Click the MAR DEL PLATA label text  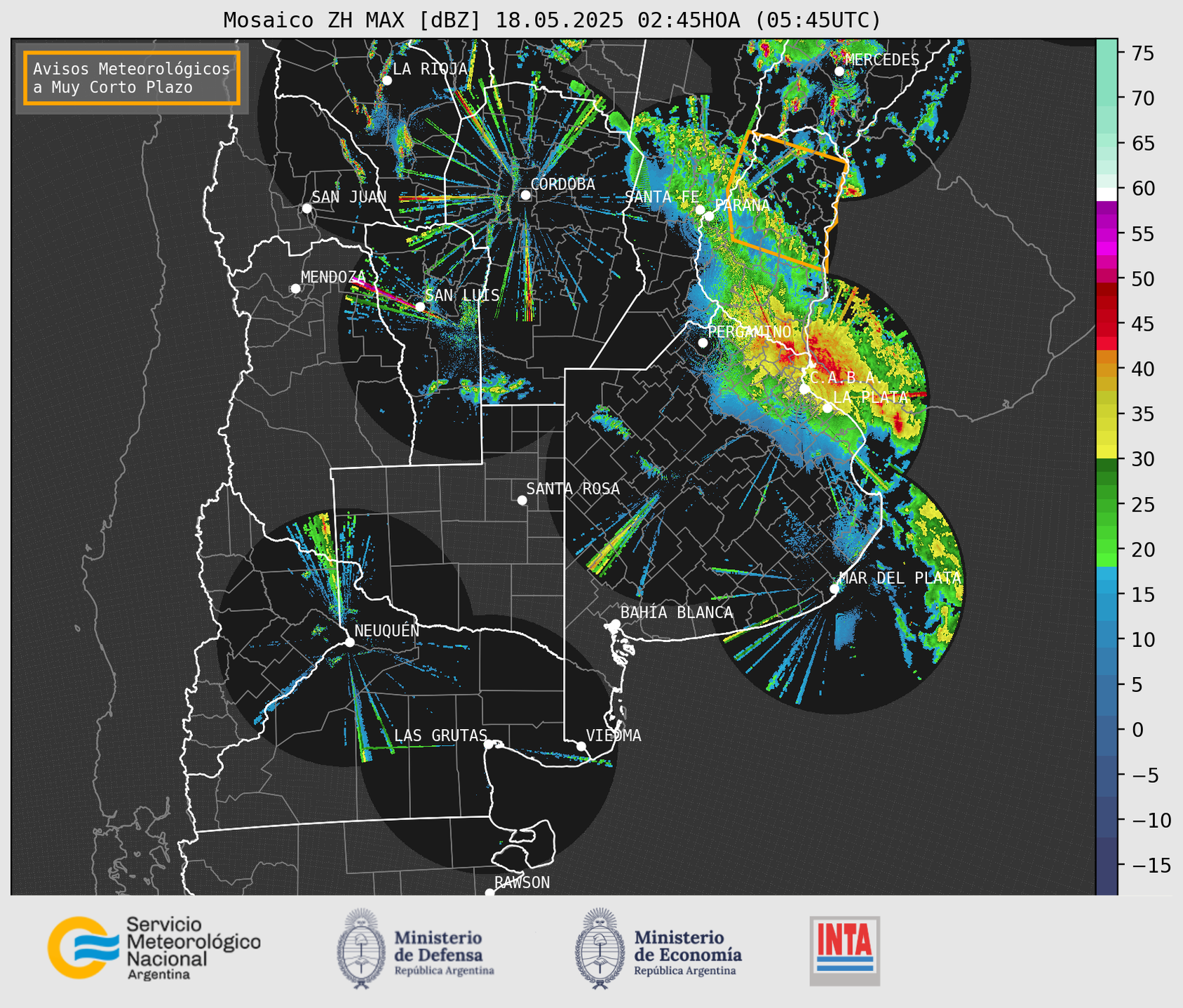(900, 578)
